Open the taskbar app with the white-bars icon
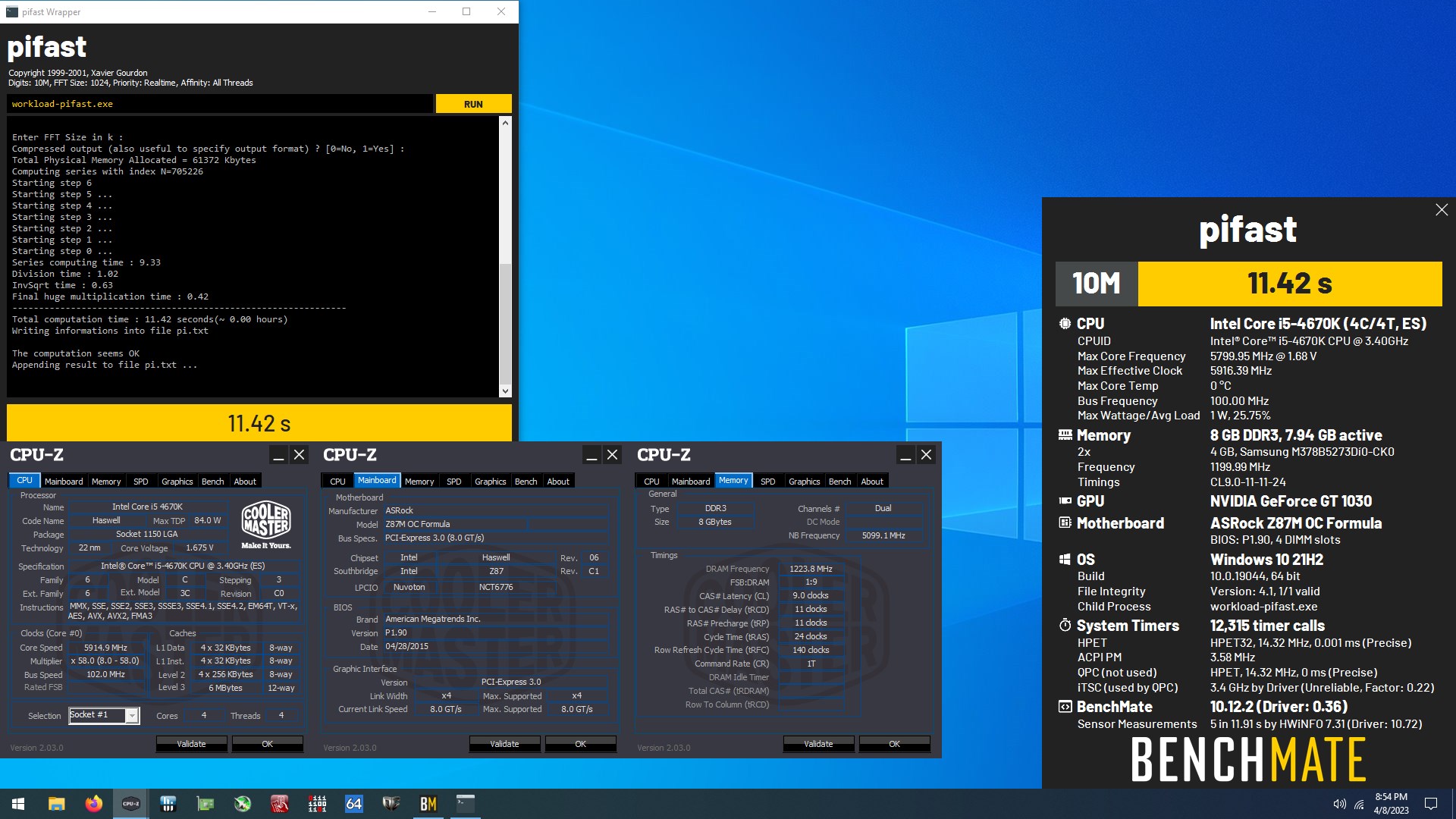The width and height of the screenshot is (1456, 819). tap(168, 804)
